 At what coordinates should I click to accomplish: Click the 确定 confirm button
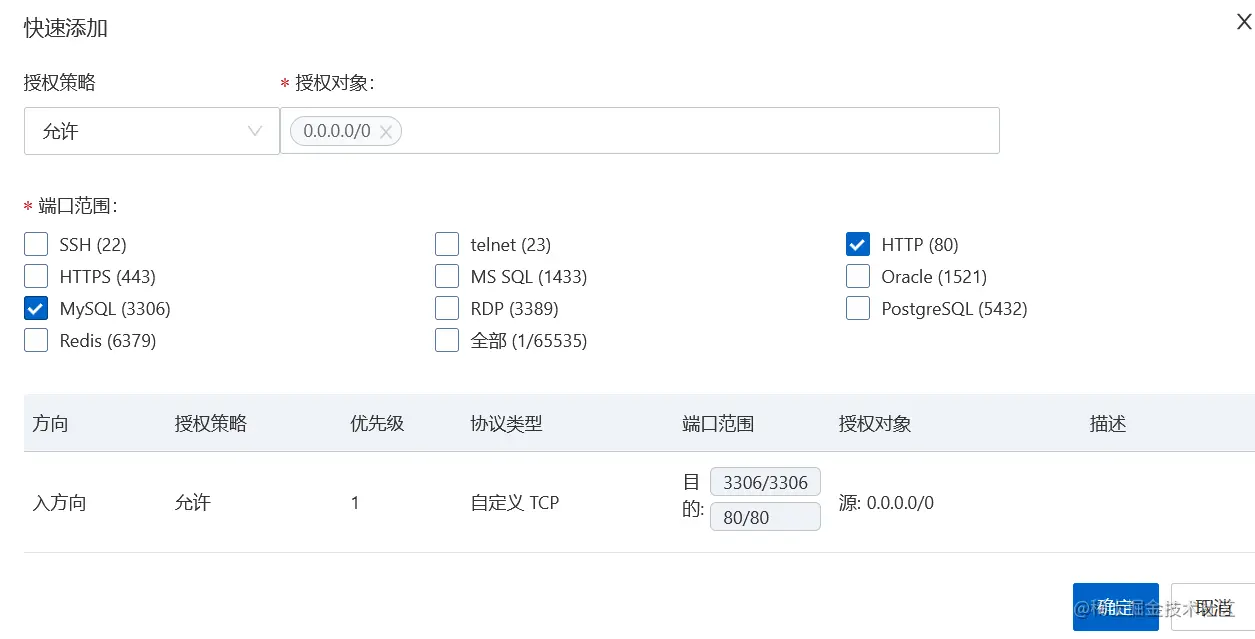(x=1115, y=607)
